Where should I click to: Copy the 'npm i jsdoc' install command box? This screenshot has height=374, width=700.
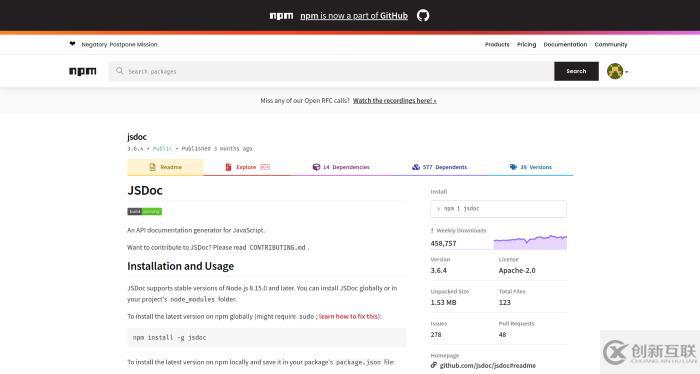click(499, 209)
